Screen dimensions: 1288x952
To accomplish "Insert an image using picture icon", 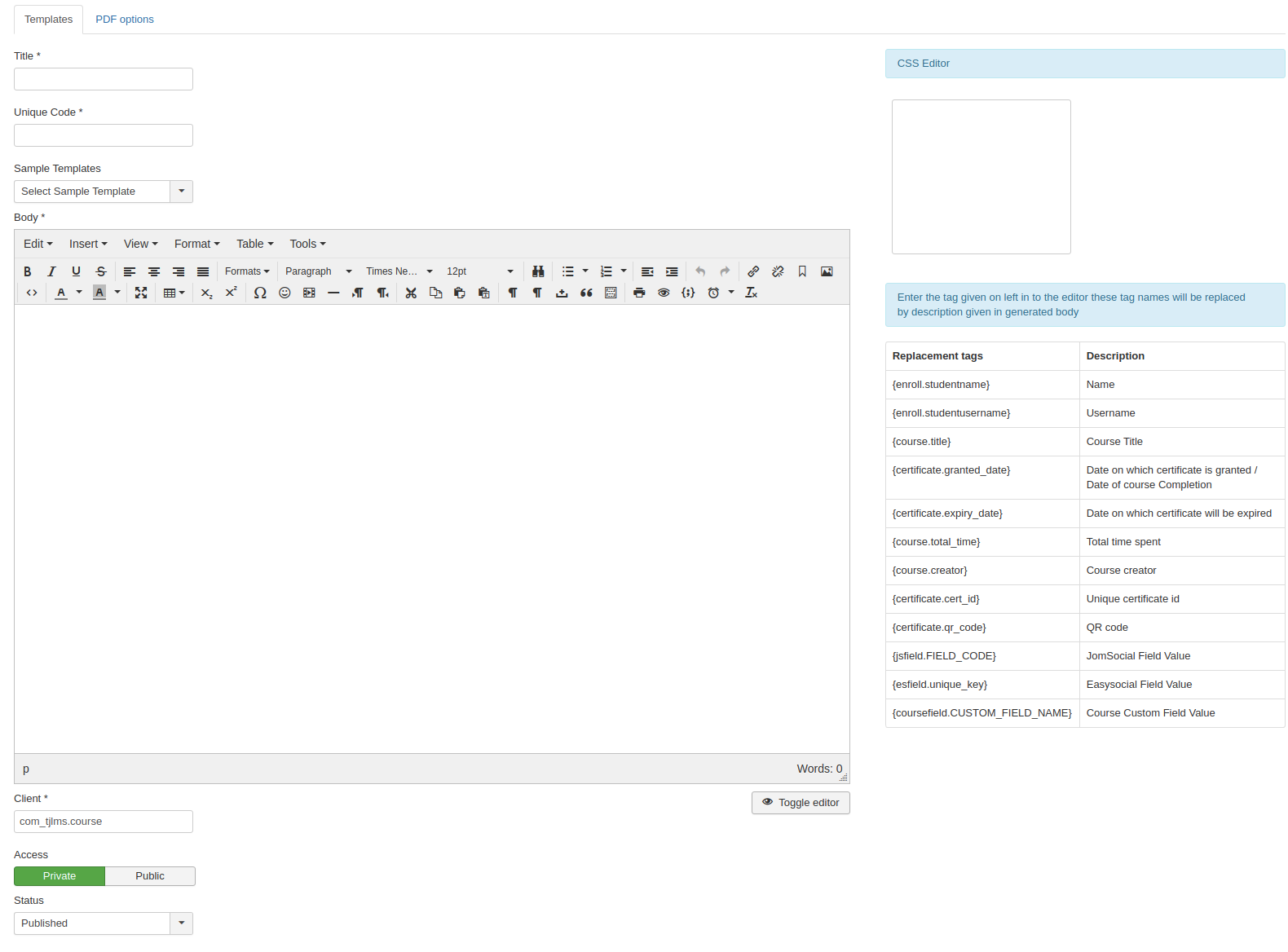I will [827, 271].
